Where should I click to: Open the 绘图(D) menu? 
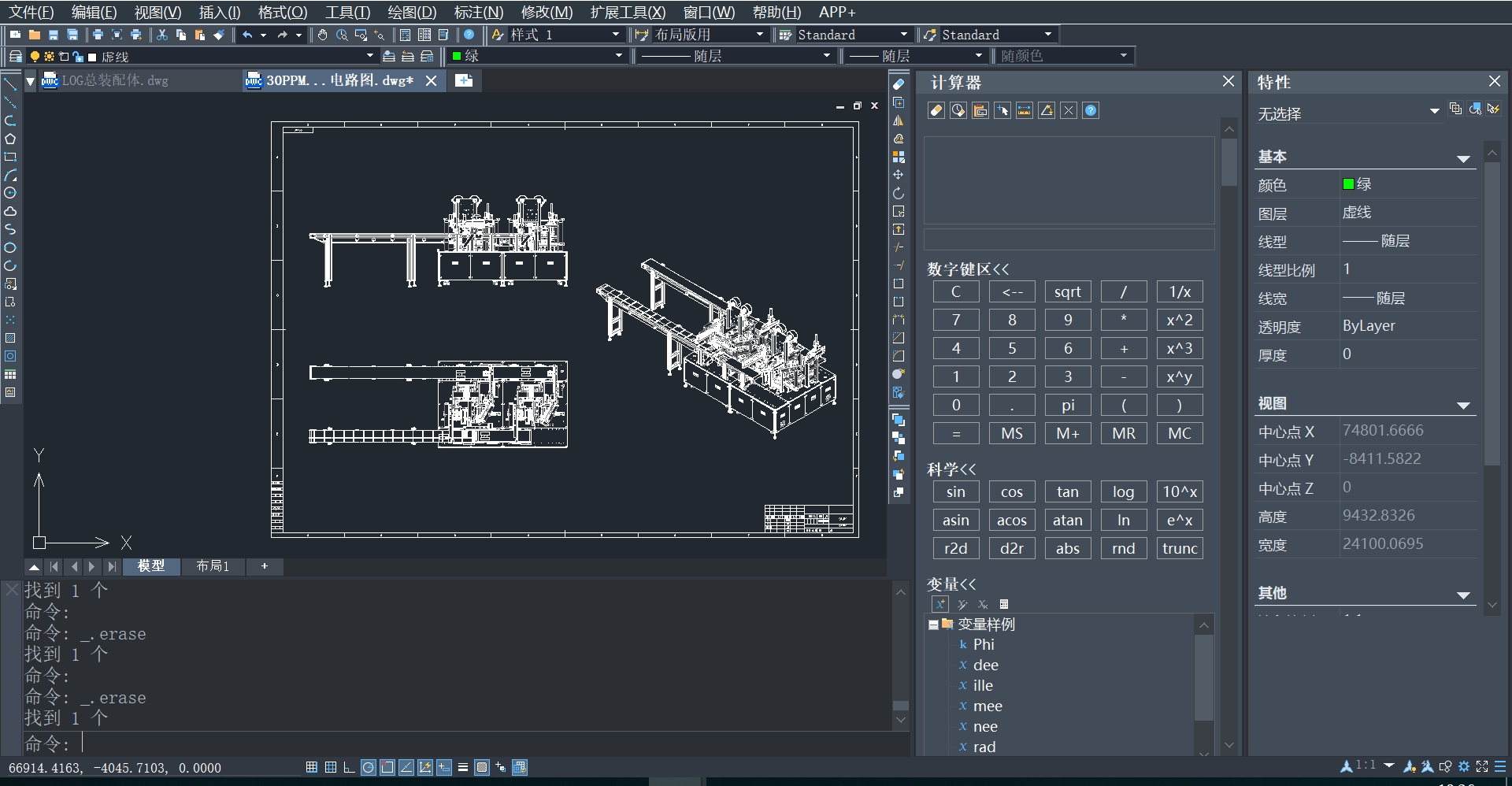pyautogui.click(x=412, y=12)
